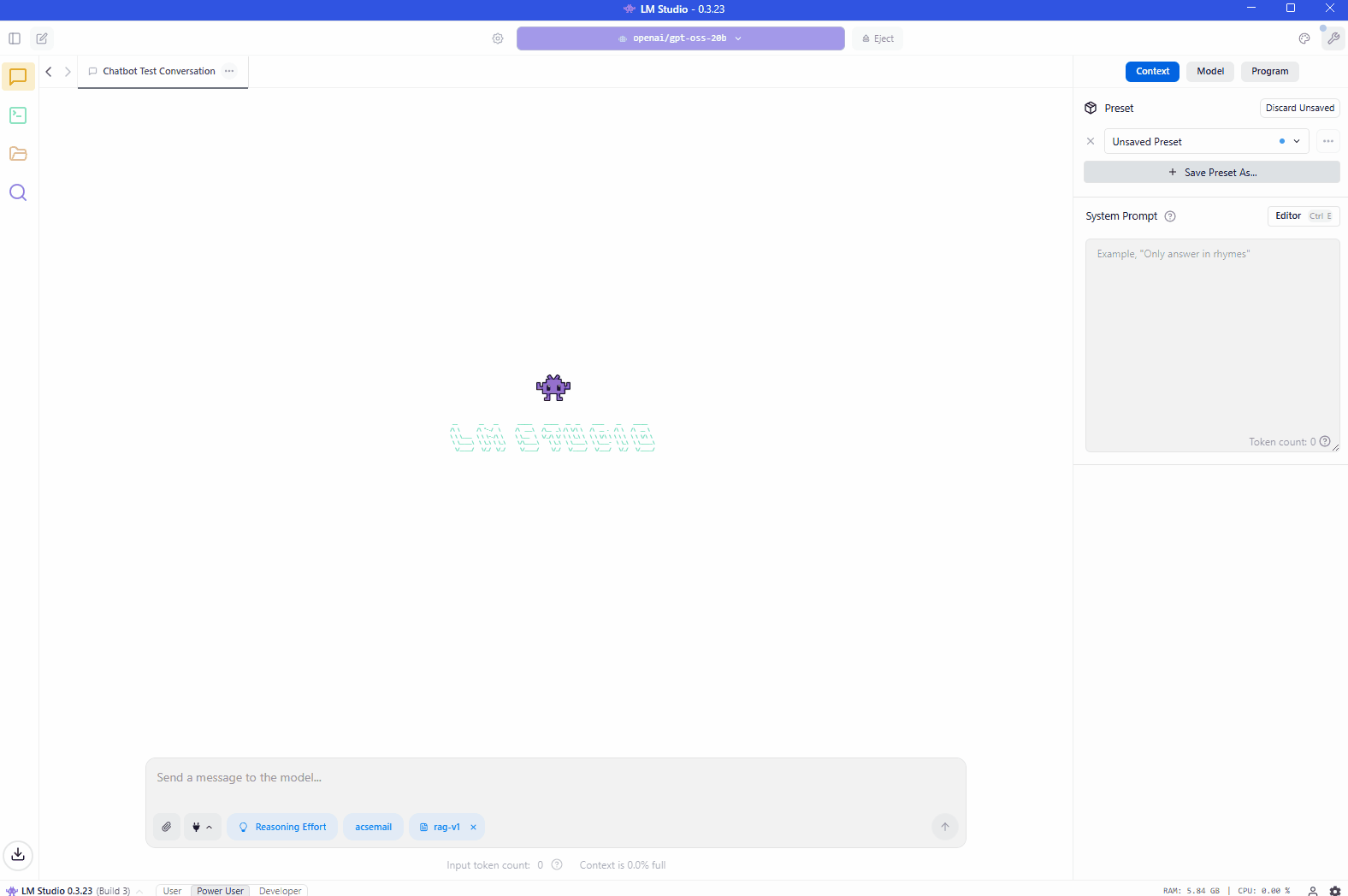Expand the Unsaved Preset dropdown

tap(1206, 141)
